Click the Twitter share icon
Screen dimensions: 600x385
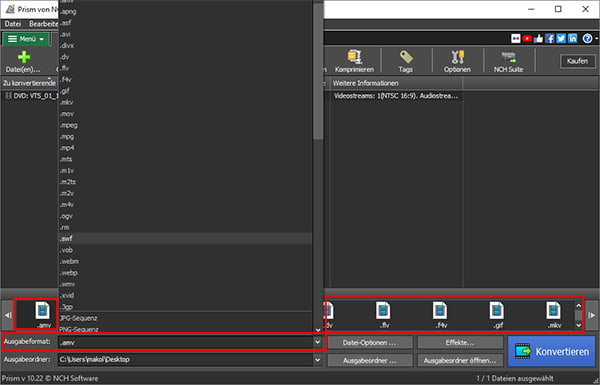tap(561, 39)
